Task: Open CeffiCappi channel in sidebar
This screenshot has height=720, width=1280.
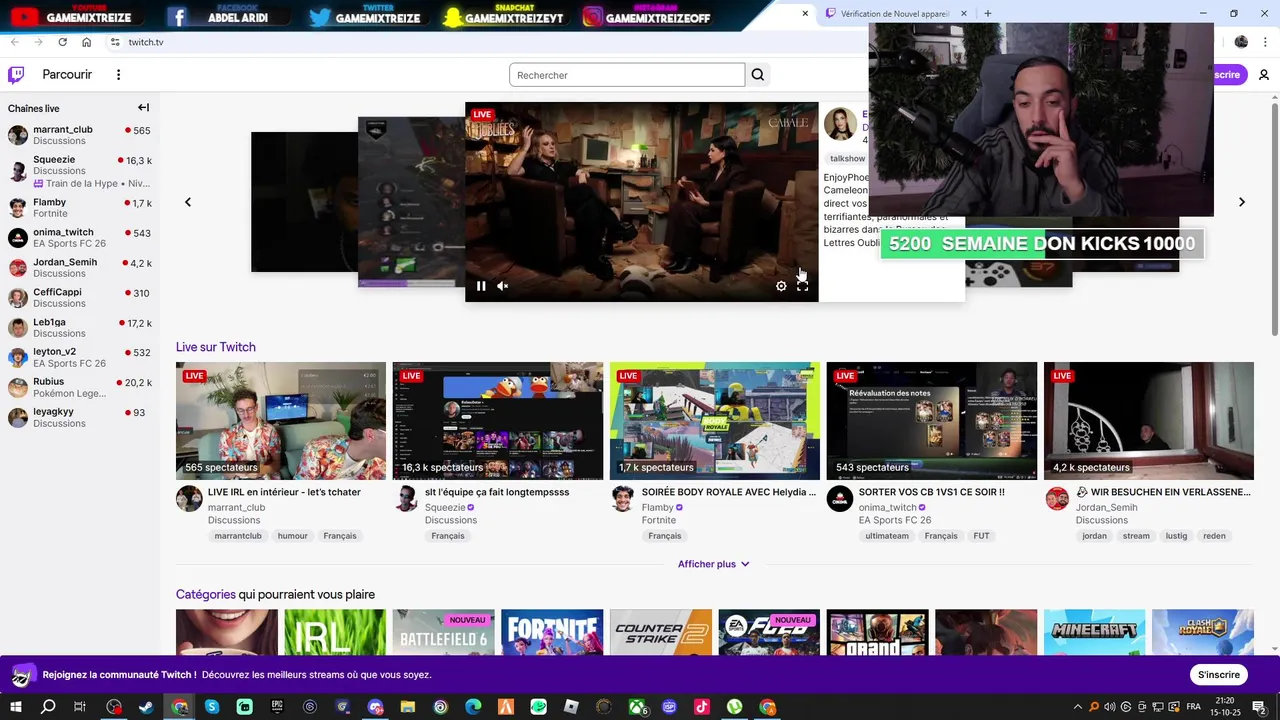Action: click(80, 298)
